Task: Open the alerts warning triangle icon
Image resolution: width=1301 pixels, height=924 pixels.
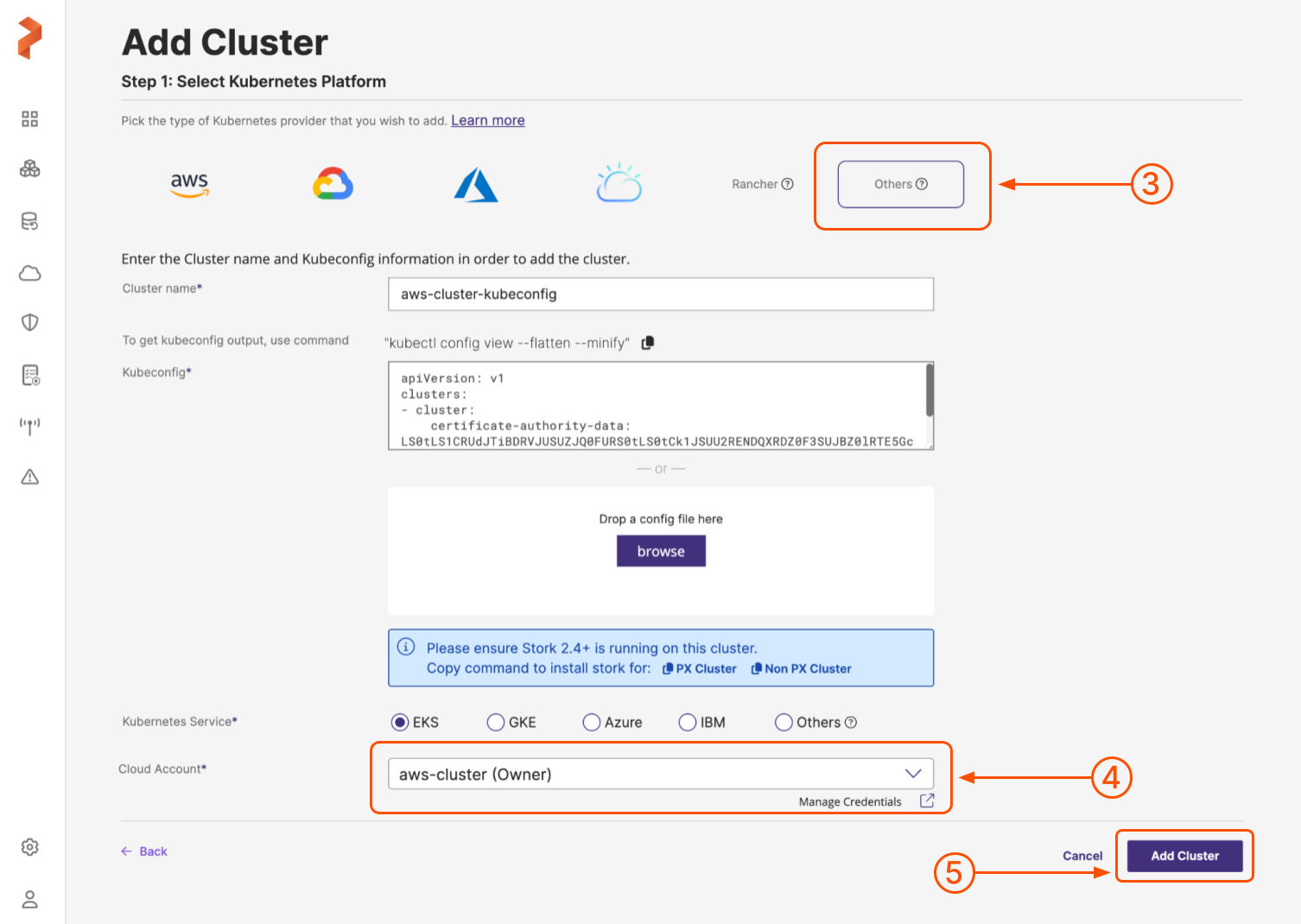Action: (30, 477)
